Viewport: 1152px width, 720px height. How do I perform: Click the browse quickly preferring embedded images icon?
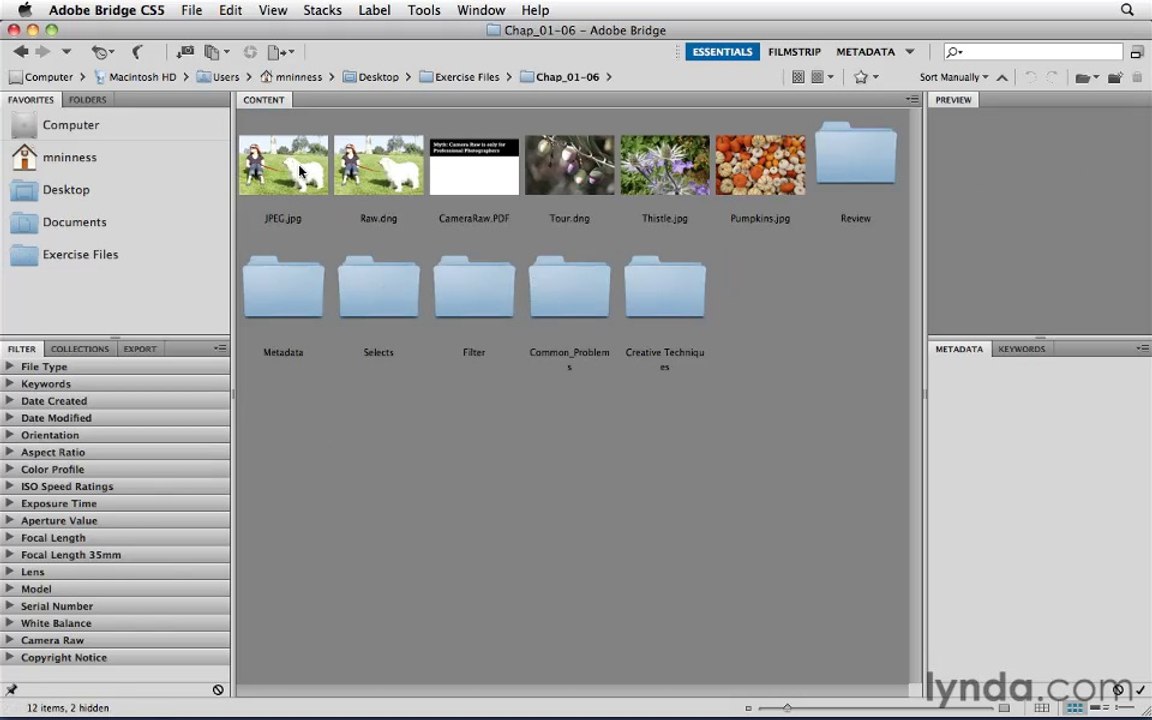[x=798, y=77]
